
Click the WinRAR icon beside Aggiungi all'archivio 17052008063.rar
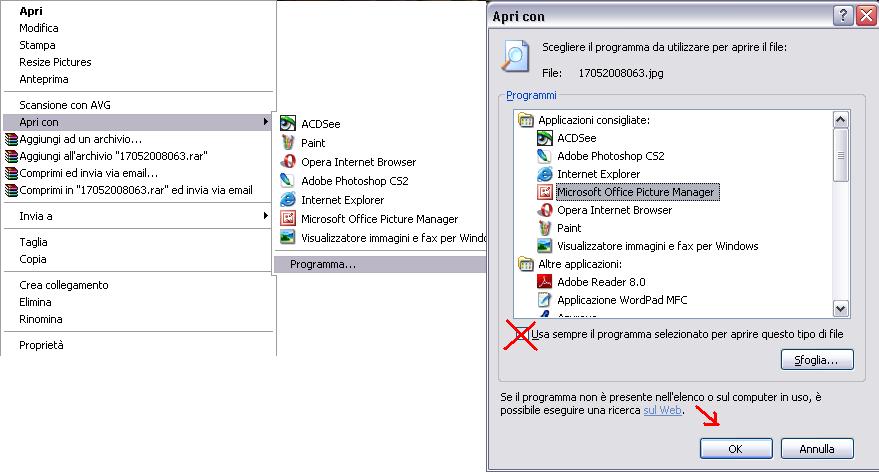[x=11, y=156]
